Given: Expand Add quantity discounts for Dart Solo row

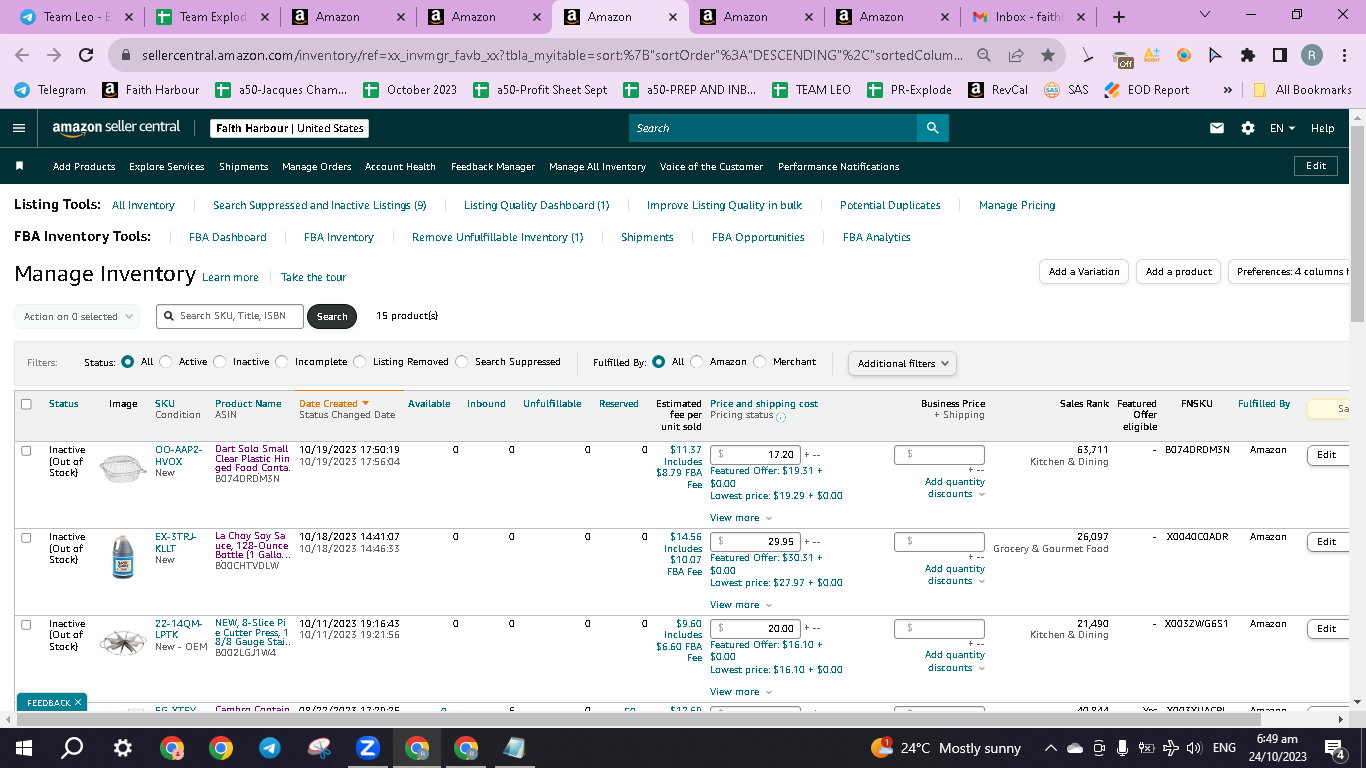Looking at the screenshot, I should pyautogui.click(x=955, y=488).
